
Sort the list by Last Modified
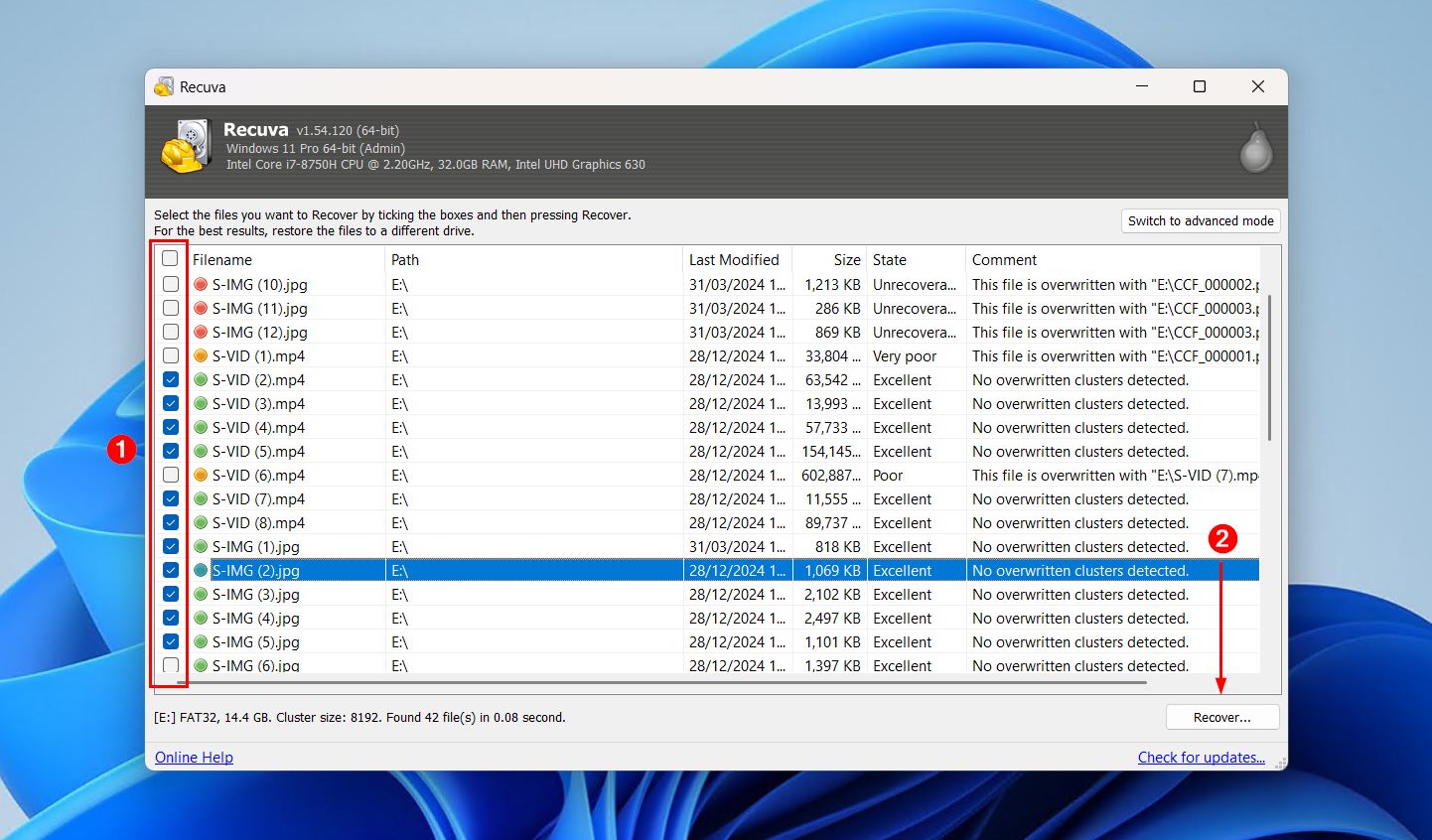[x=733, y=259]
